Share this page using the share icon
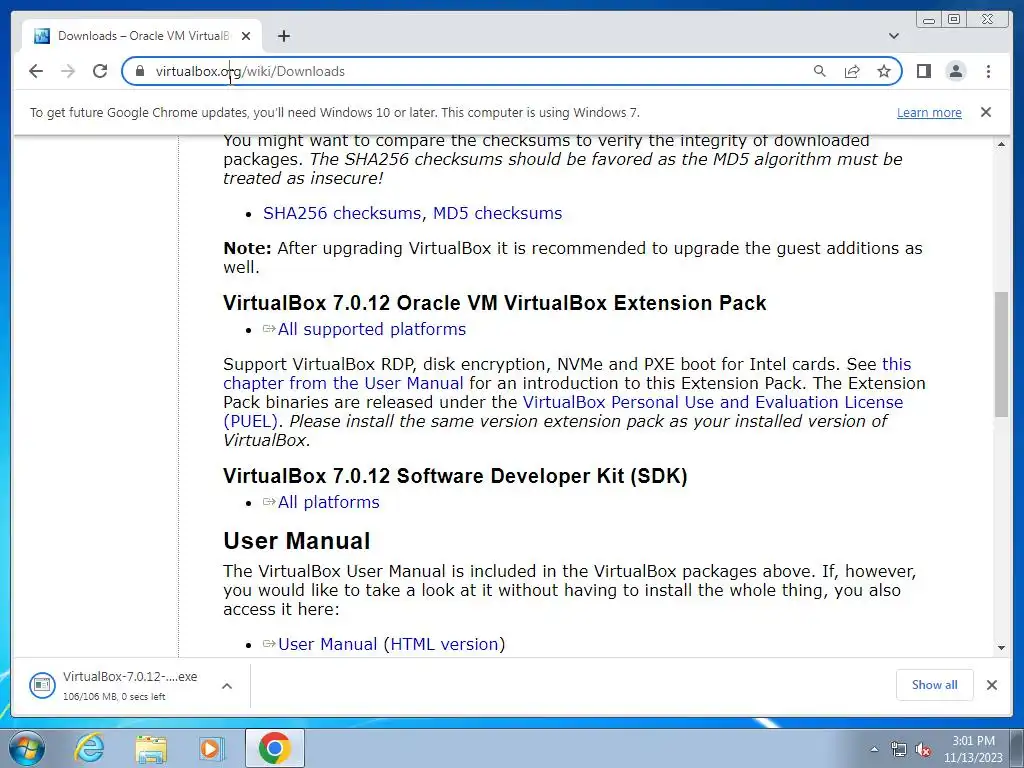Image resolution: width=1024 pixels, height=768 pixels. pos(852,71)
